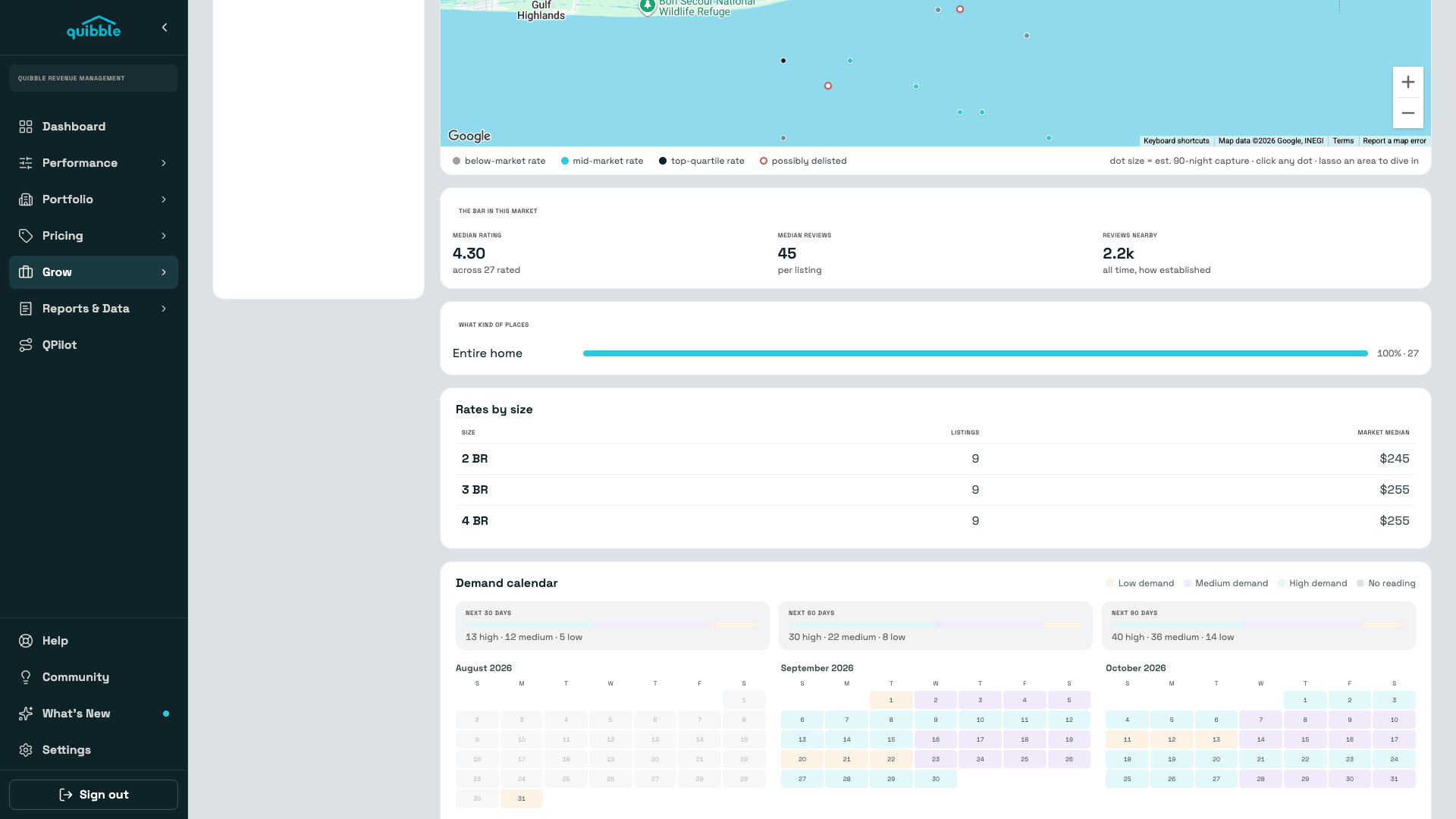Expand the Pricing submenu chevron
The width and height of the screenshot is (1456, 819).
[x=164, y=236]
